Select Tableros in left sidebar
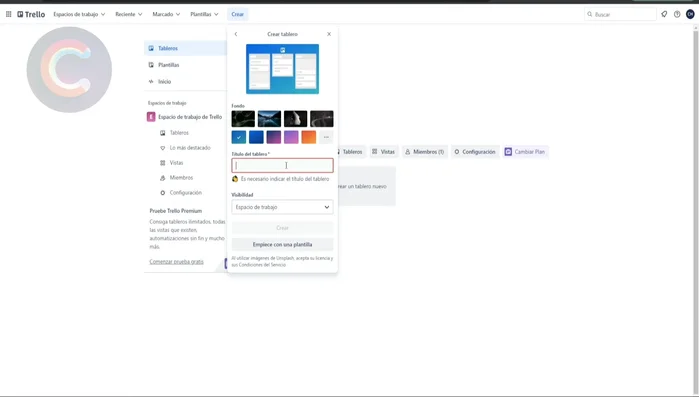Screen dimensions: 699x397 click(x=185, y=48)
